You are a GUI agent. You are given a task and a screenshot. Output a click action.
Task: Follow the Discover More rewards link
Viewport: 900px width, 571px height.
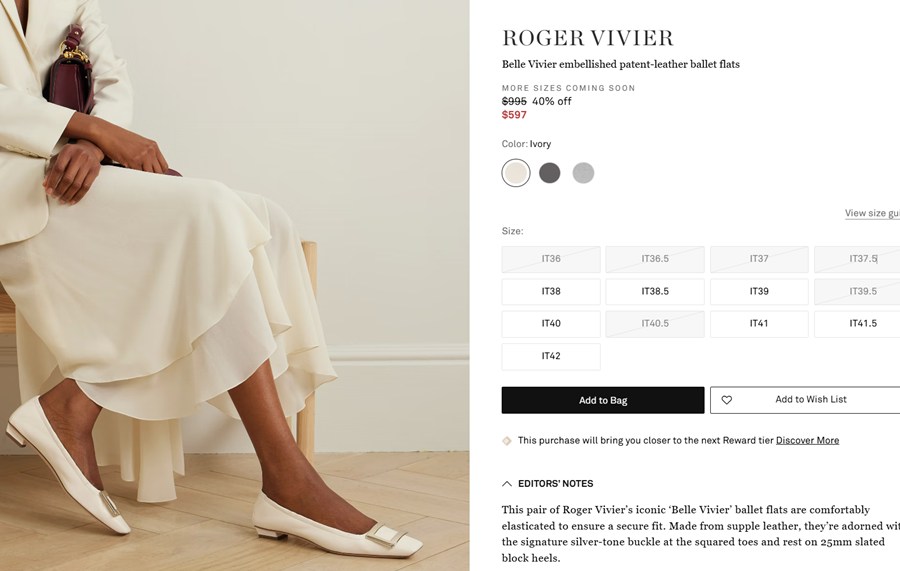pos(807,441)
